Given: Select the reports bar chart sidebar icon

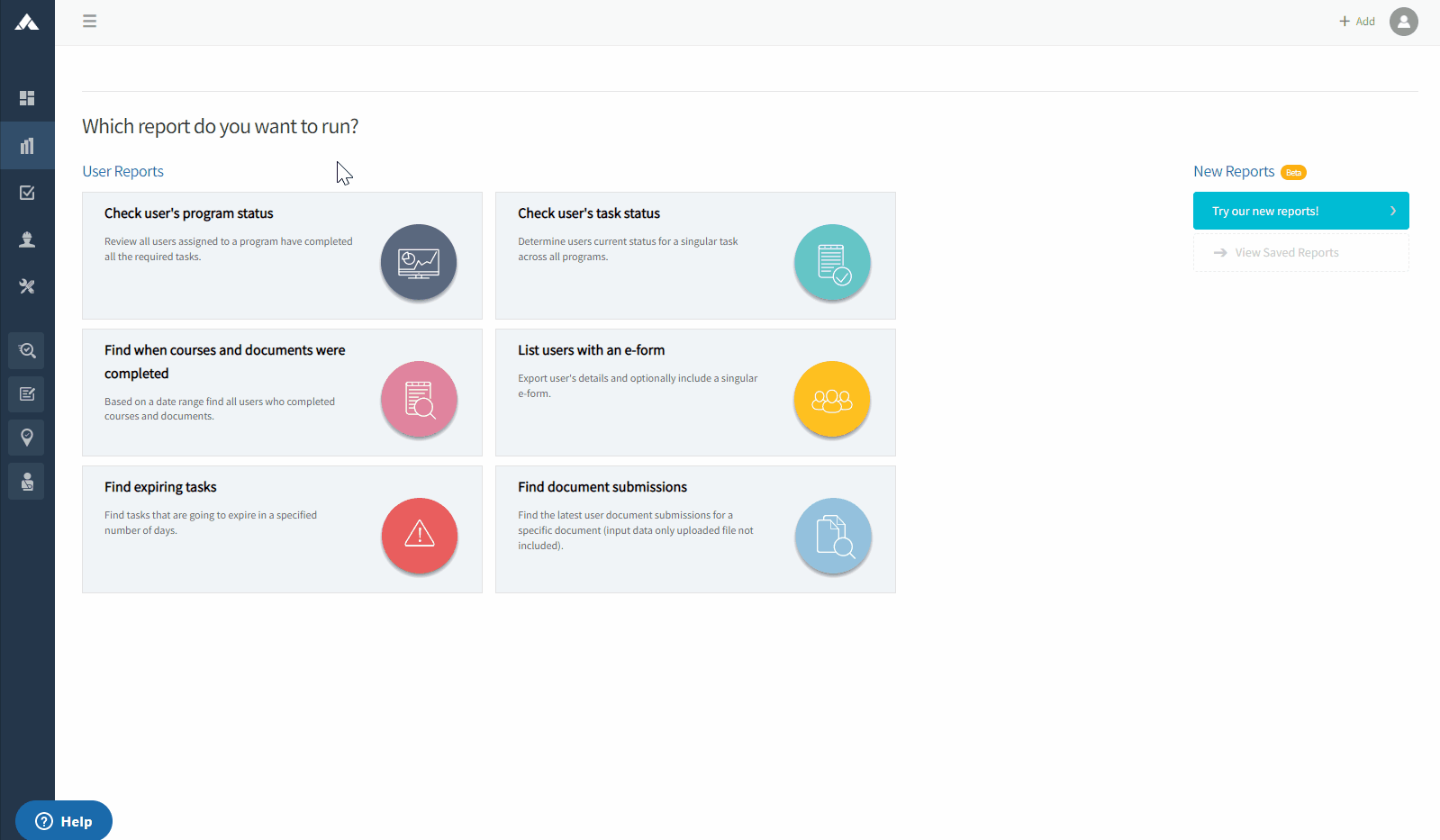Looking at the screenshot, I should pos(27,146).
